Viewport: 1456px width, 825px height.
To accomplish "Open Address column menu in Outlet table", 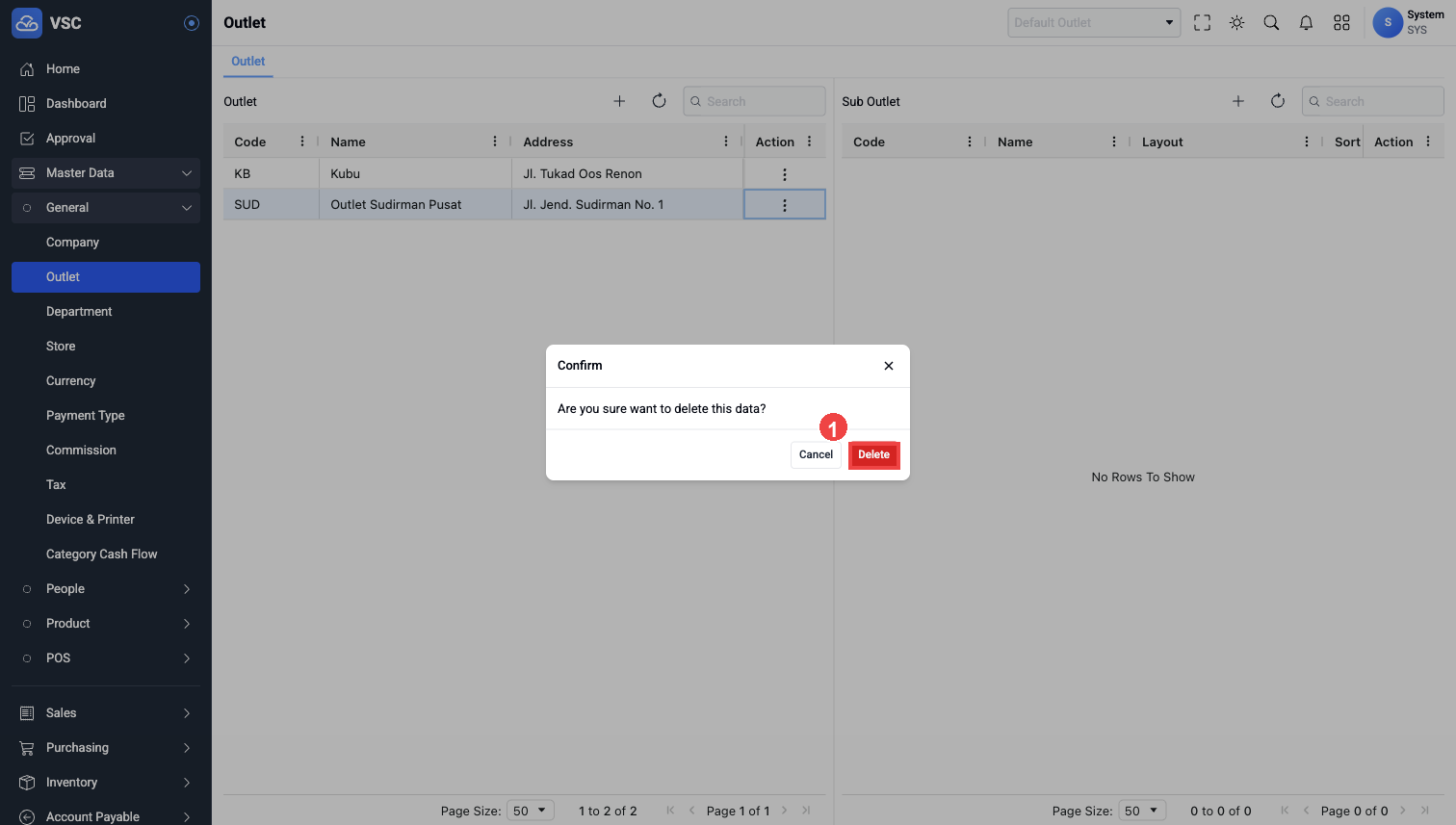I will (x=726, y=142).
